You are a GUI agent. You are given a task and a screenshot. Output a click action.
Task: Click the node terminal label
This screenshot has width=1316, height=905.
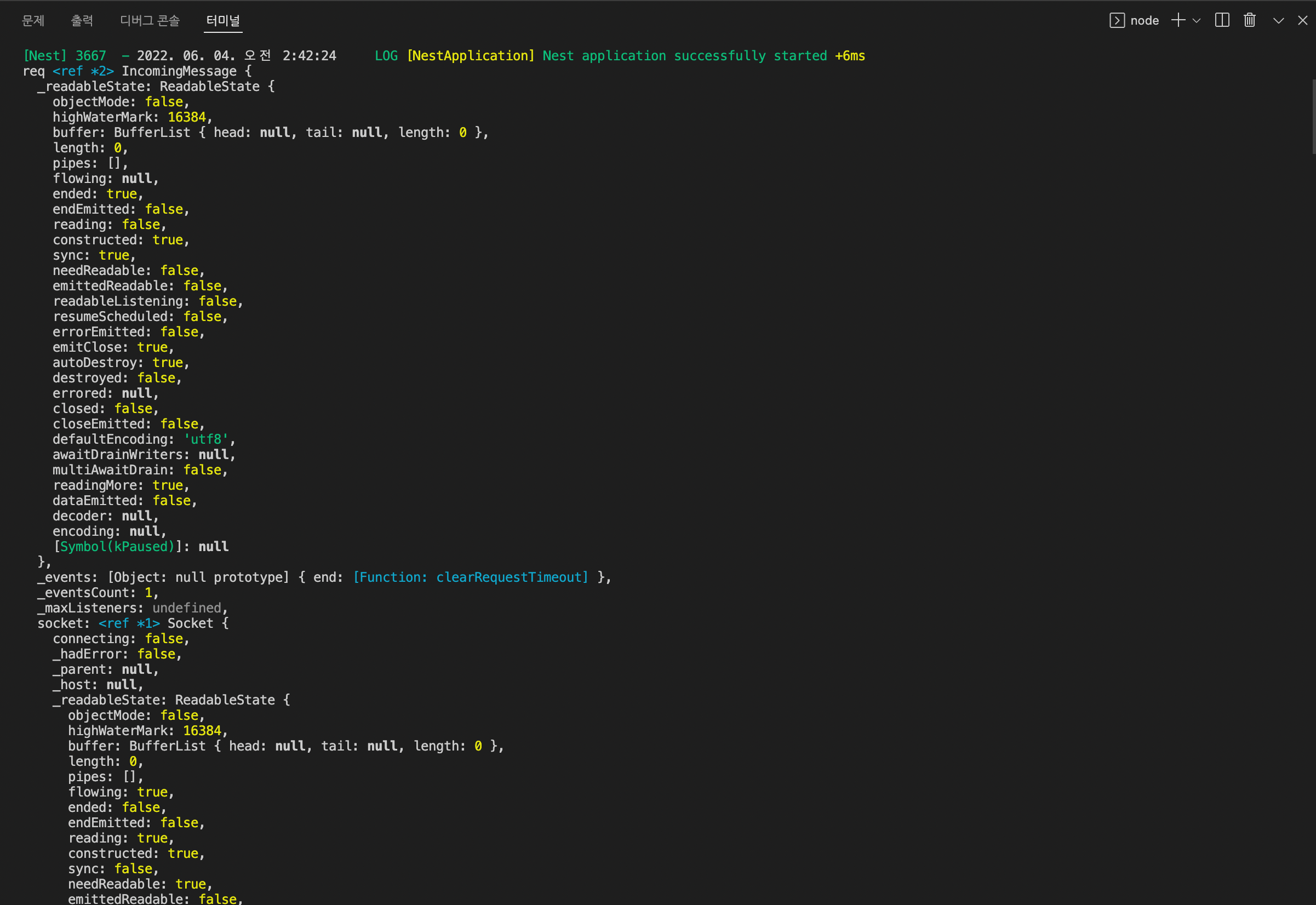[1144, 20]
